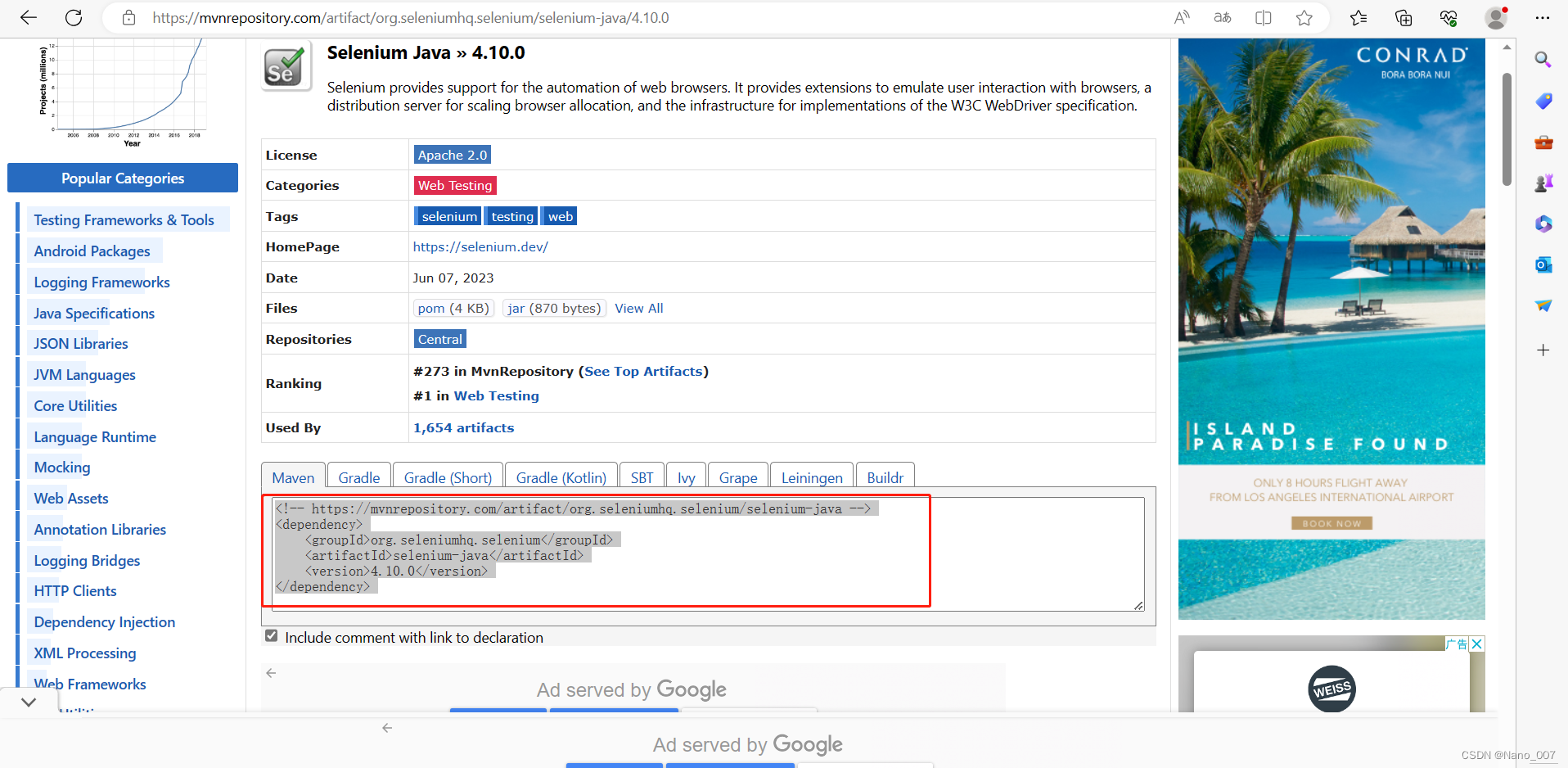Open the Translate tool in address bar
1568x768 pixels.
[1222, 17]
